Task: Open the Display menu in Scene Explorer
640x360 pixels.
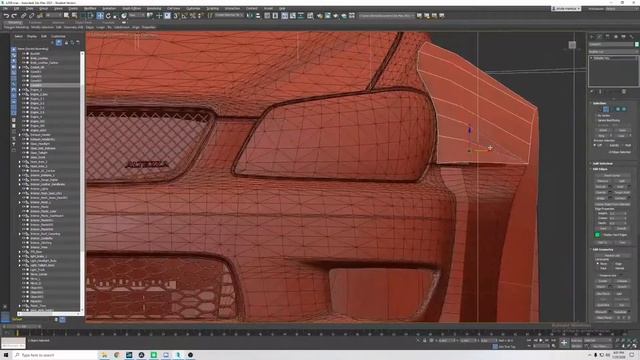Action: pos(31,36)
